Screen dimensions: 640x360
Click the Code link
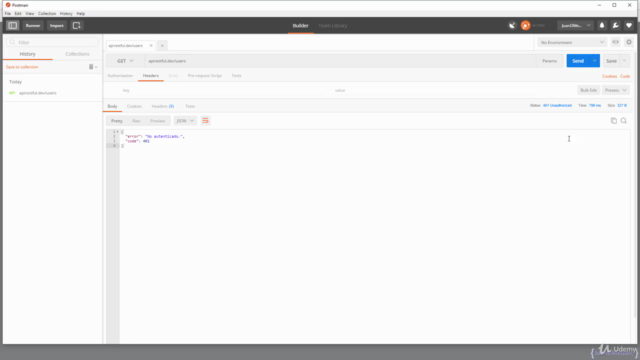625,76
